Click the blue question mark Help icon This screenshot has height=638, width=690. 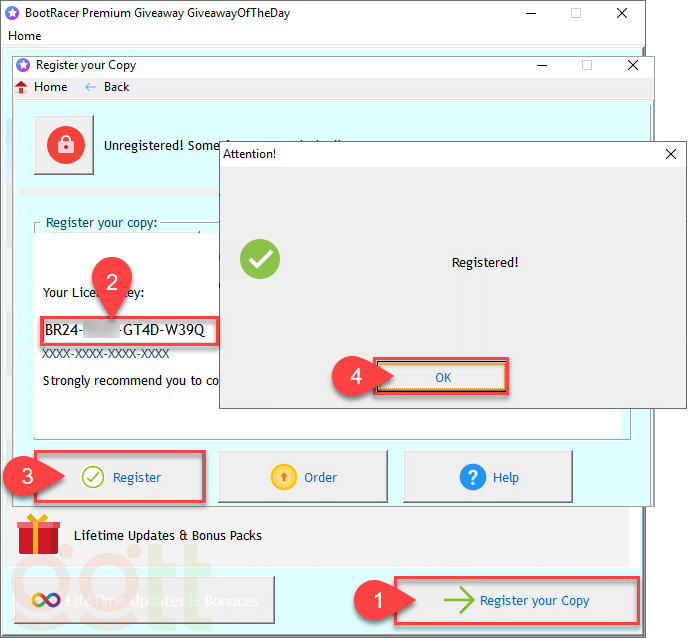coord(472,477)
